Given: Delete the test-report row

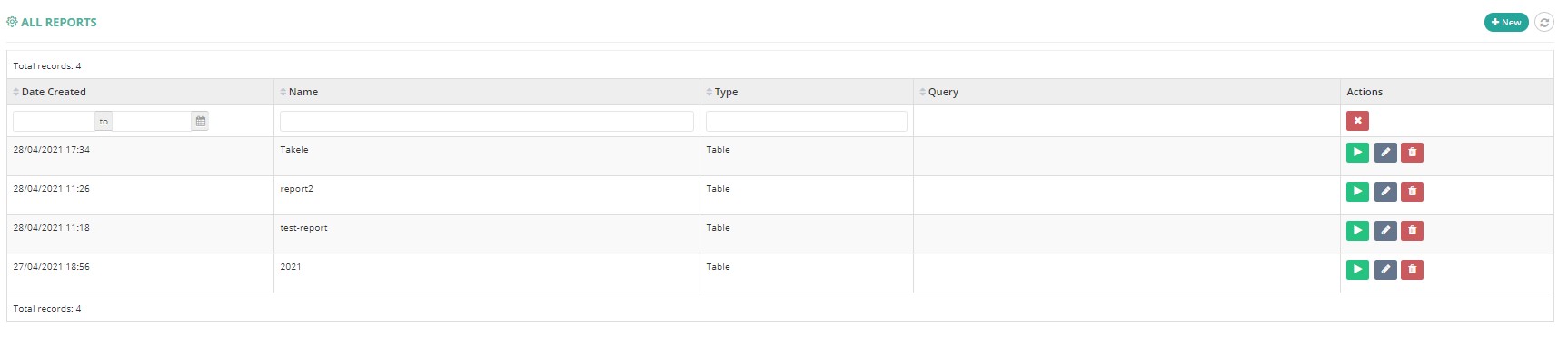Looking at the screenshot, I should pos(1413,231).
